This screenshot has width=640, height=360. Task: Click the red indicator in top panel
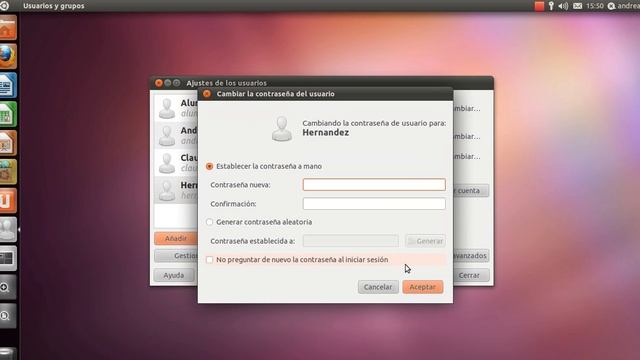[539, 6]
